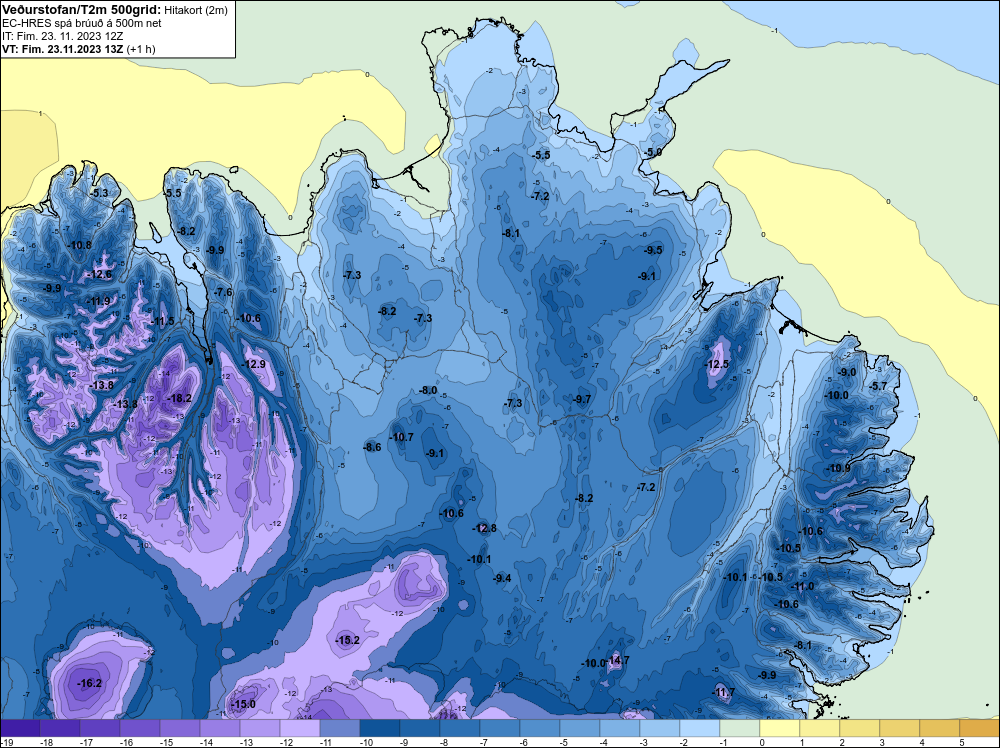This screenshot has height=748, width=1000.
Task: Click the -9.5 temperature label
Action: coord(653,250)
